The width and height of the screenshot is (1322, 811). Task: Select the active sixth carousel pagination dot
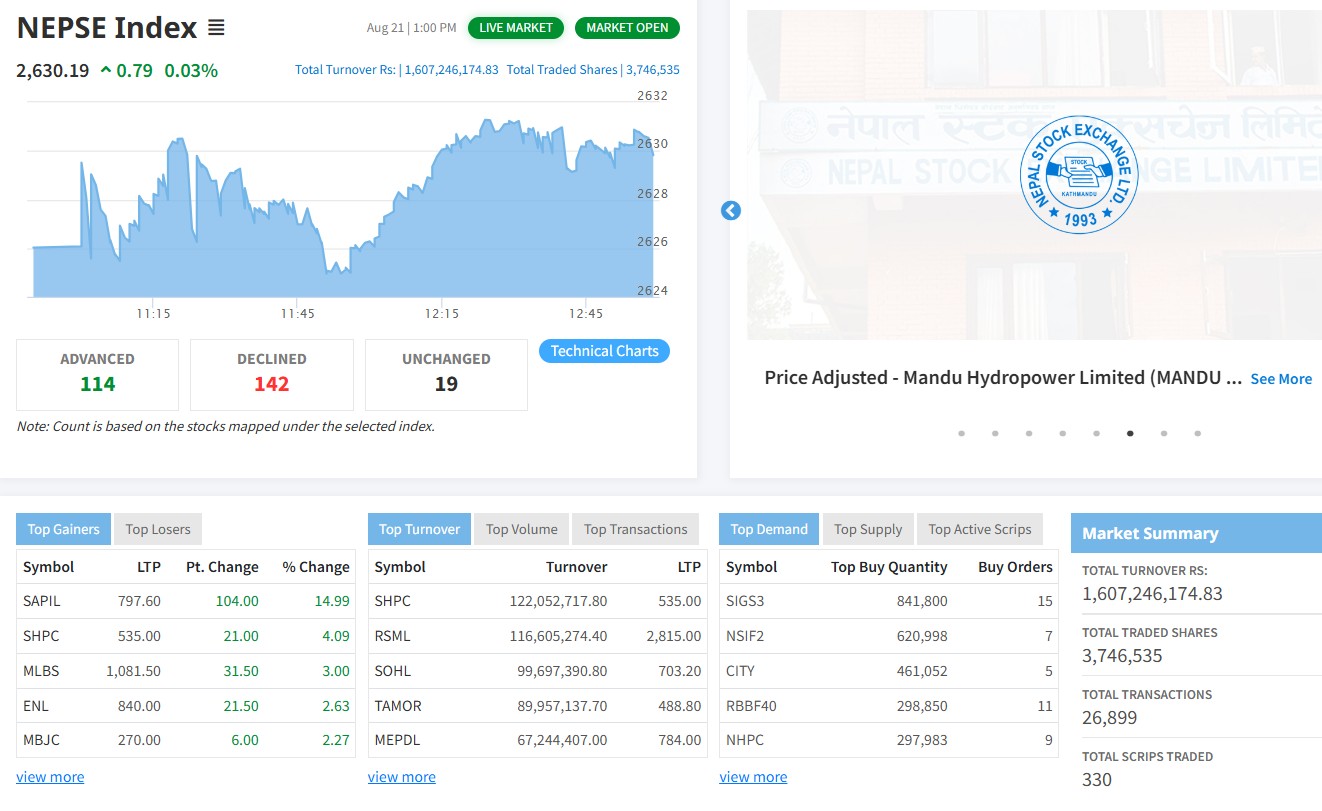pyautogui.click(x=1130, y=433)
